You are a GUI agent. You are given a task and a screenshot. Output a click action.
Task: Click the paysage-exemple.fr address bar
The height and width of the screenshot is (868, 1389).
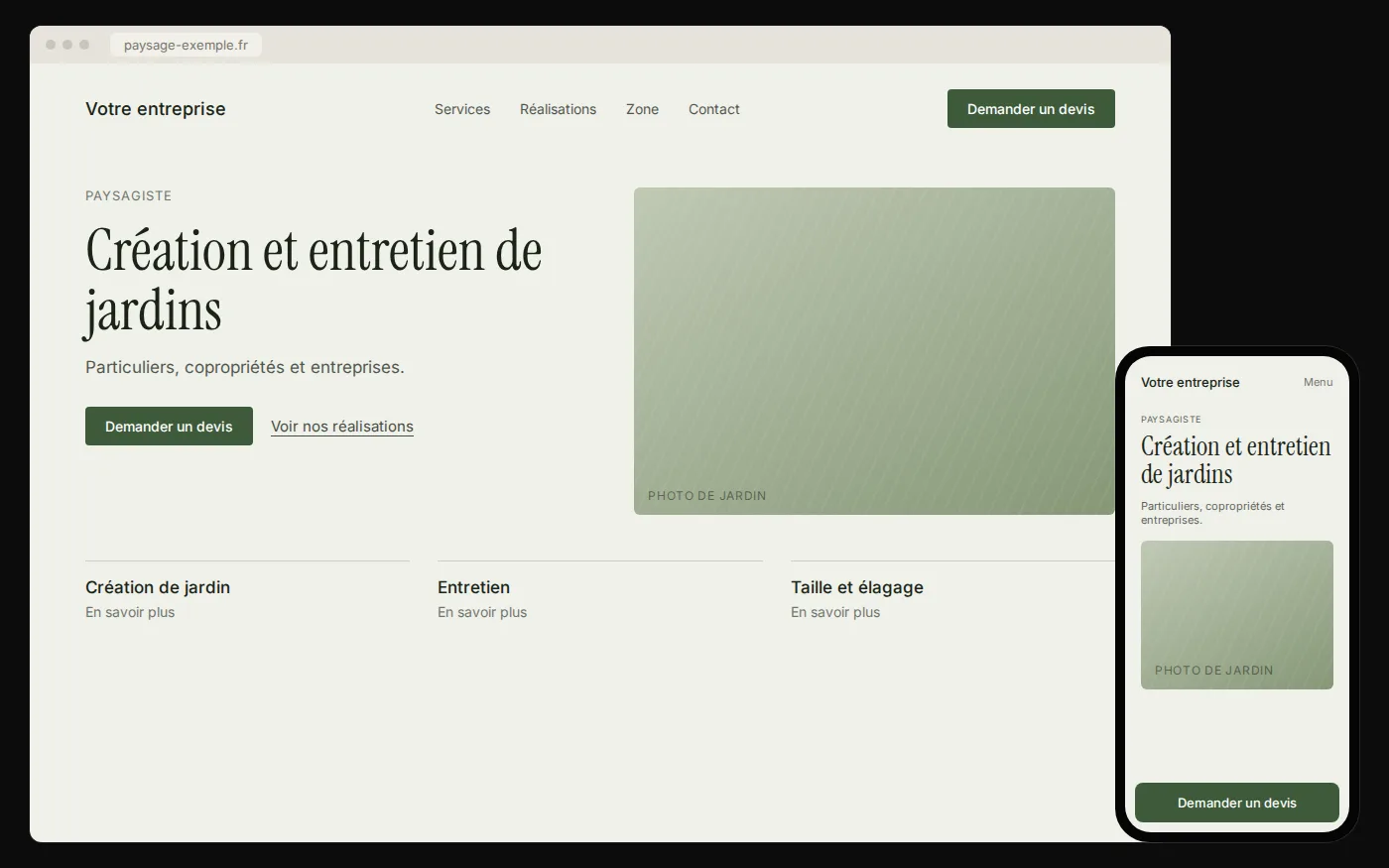[186, 45]
